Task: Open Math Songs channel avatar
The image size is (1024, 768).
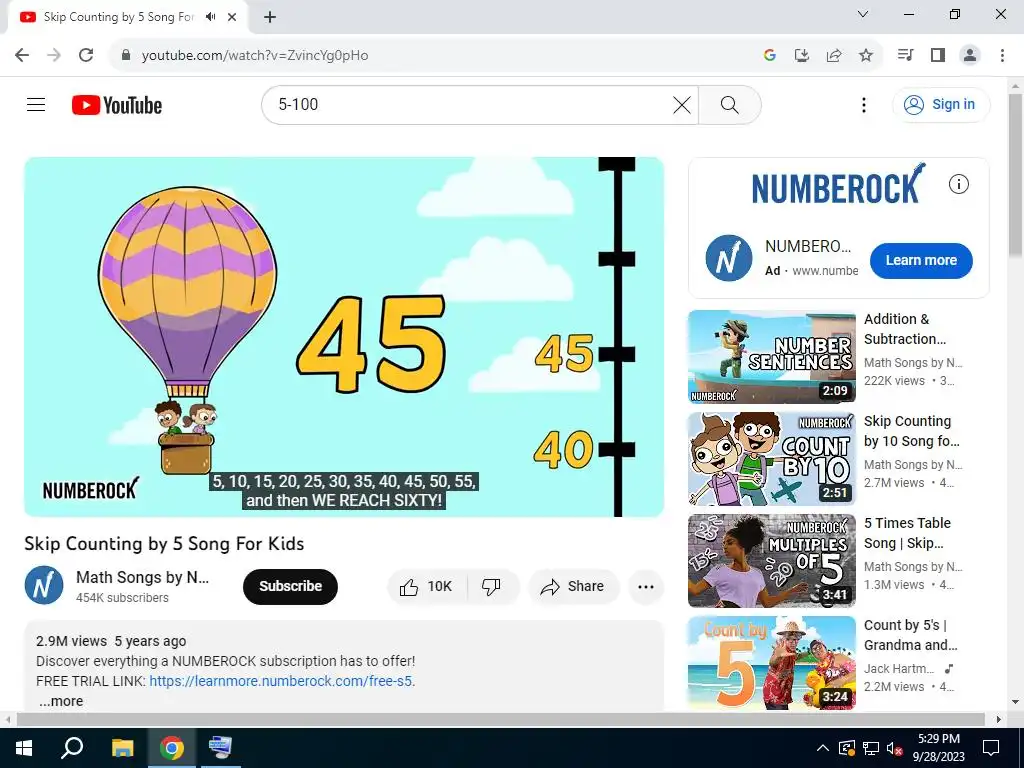Action: pos(44,585)
